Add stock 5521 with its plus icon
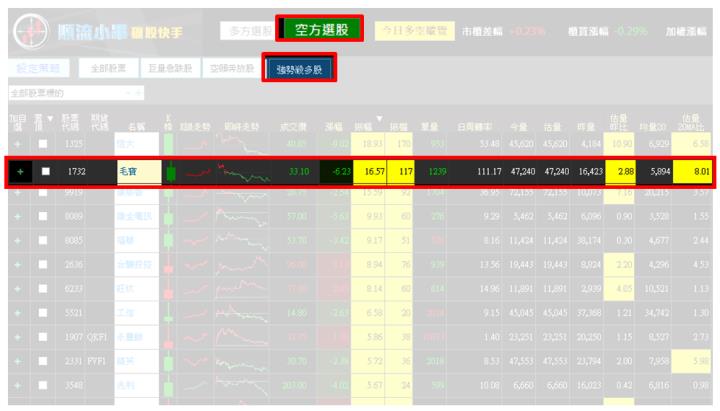720x411 pixels. tap(17, 311)
